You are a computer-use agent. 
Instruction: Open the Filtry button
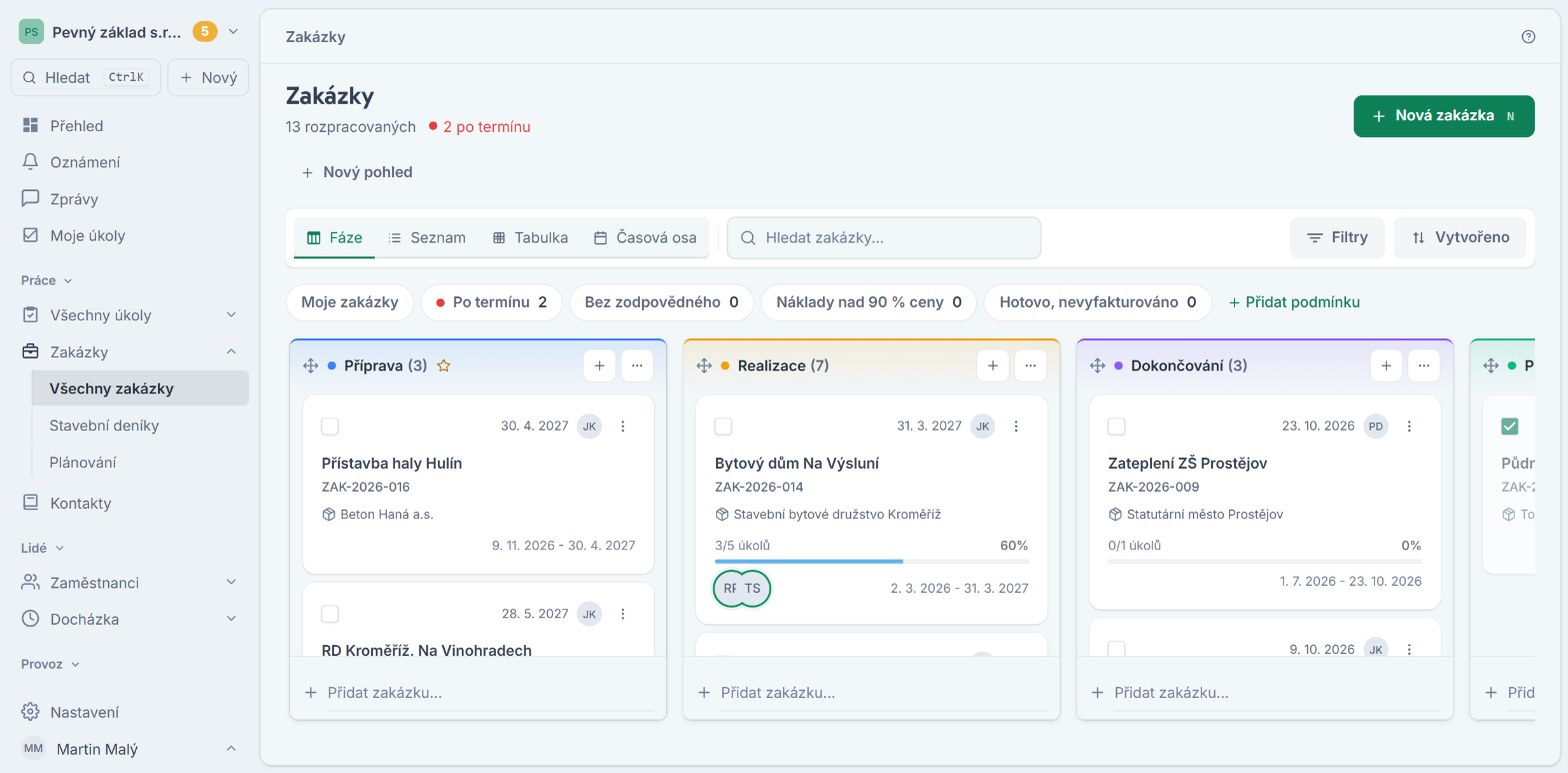click(1337, 238)
